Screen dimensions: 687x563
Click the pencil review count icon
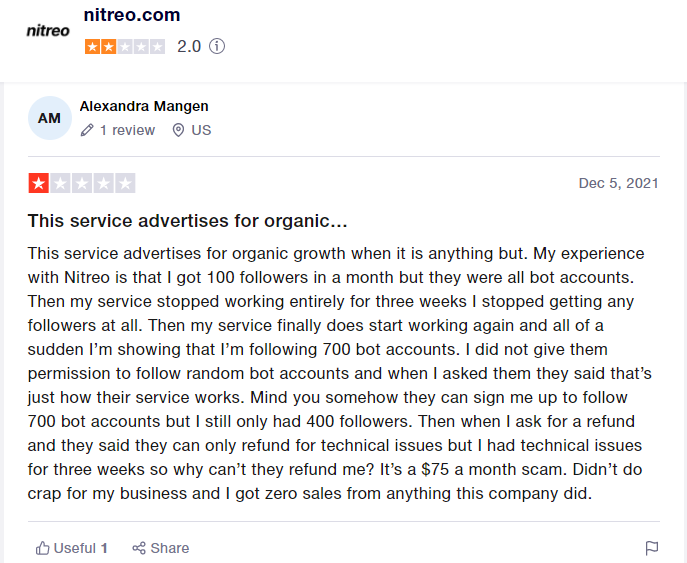click(x=87, y=130)
